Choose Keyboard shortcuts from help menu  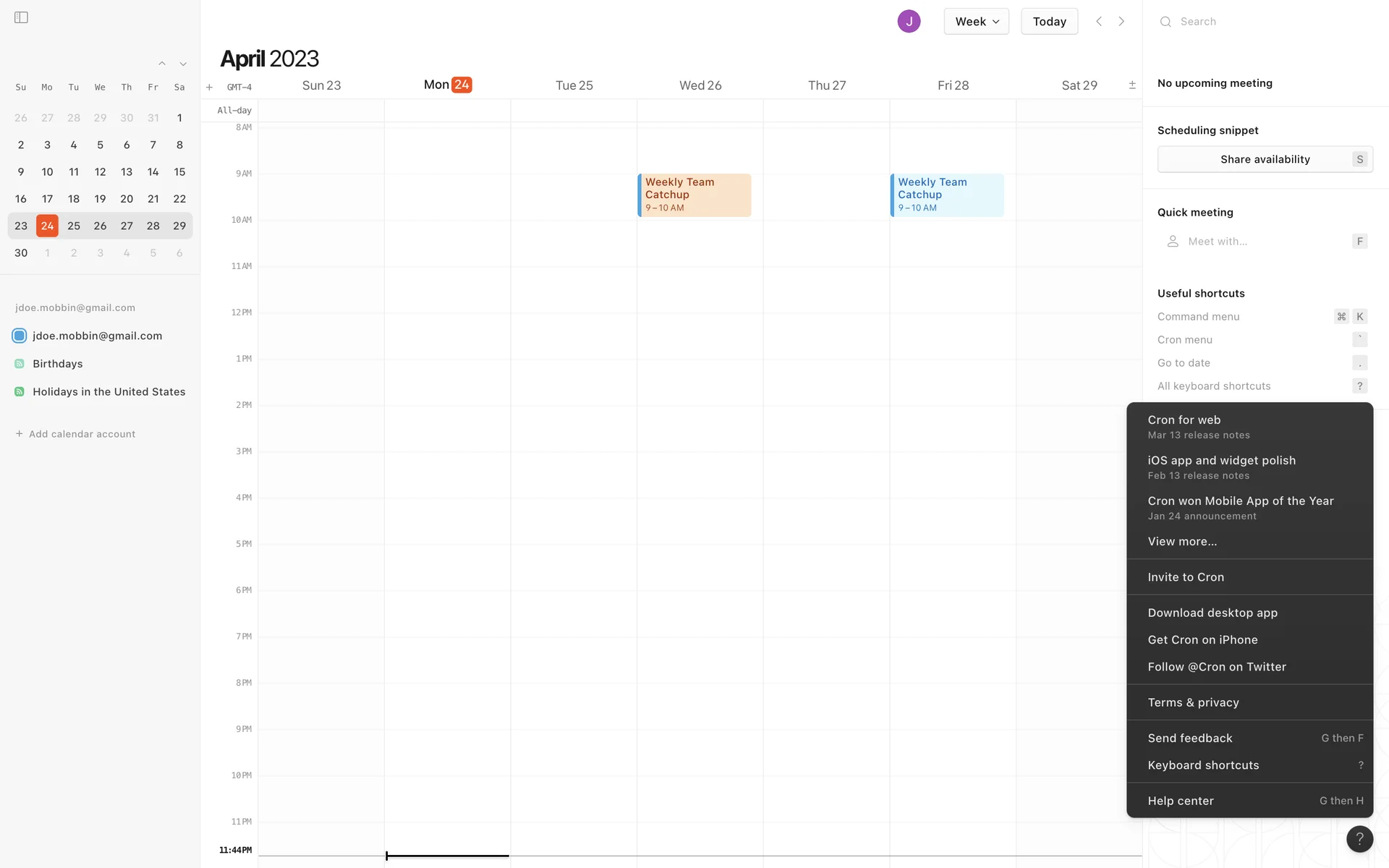(x=1203, y=765)
